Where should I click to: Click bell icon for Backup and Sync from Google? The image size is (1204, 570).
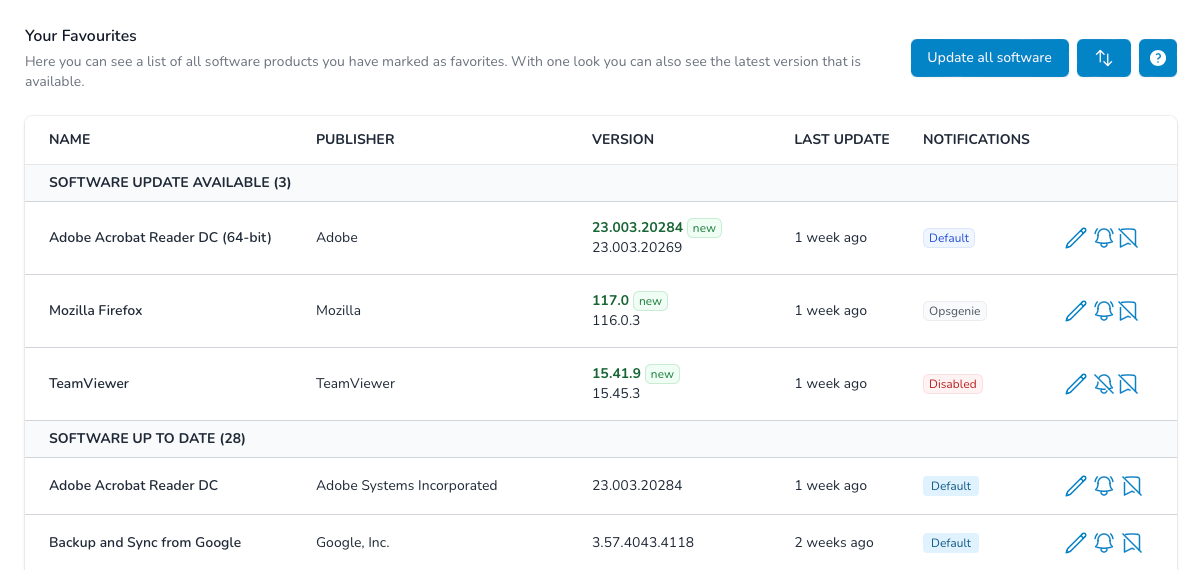click(x=1104, y=543)
